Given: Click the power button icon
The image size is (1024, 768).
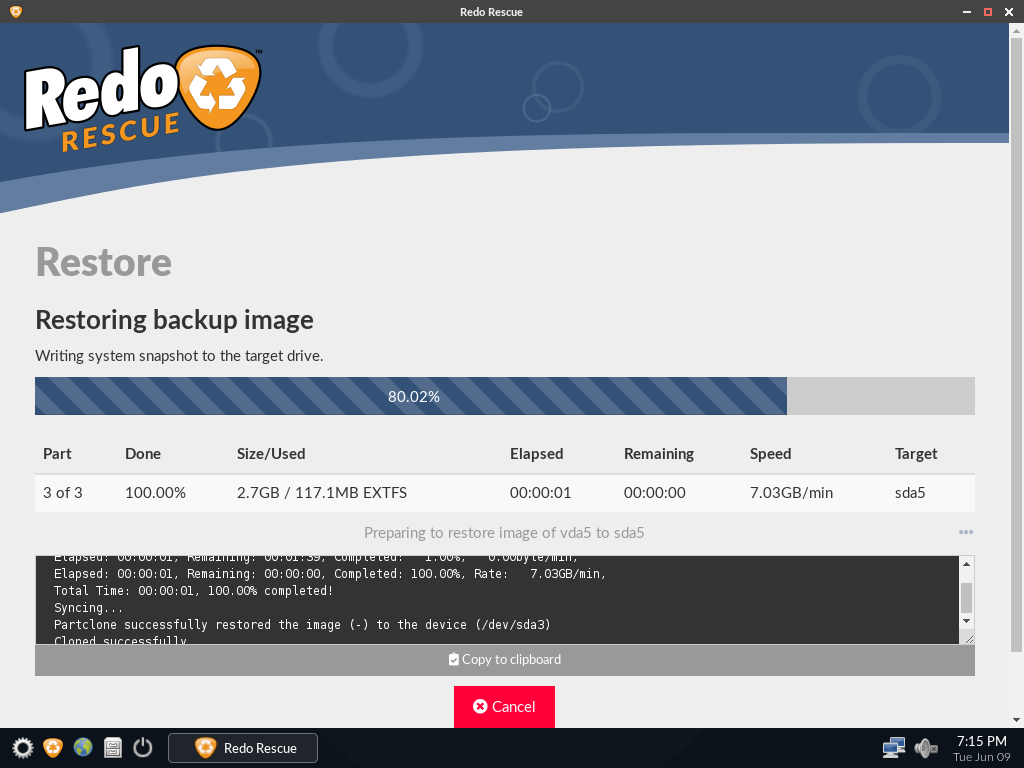Looking at the screenshot, I should pos(141,747).
